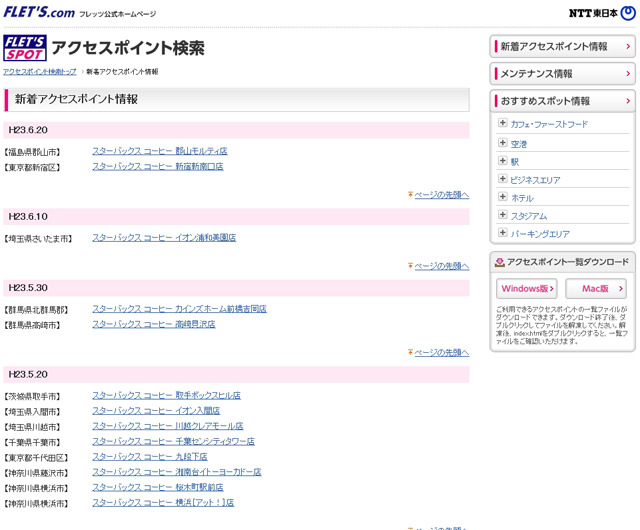Open スターバックス 千葉センシティタワー店 link
This screenshot has height=530, width=640.
(x=173, y=441)
